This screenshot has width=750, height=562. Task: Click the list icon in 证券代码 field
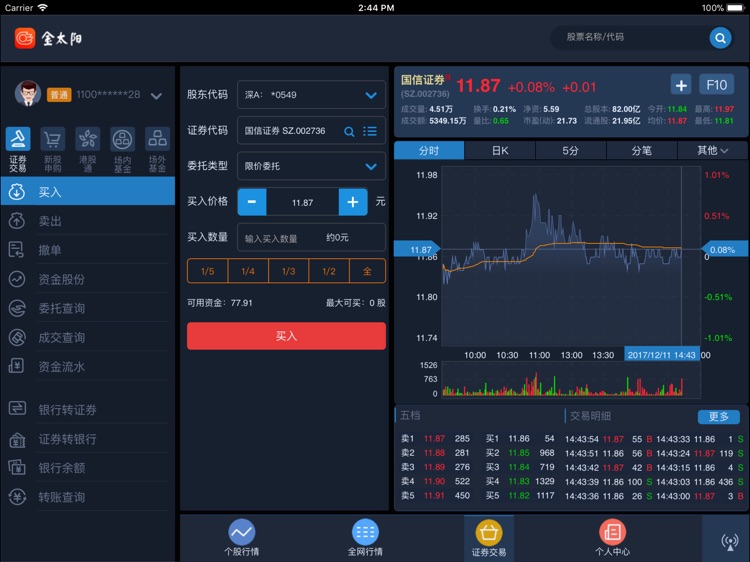pos(370,131)
